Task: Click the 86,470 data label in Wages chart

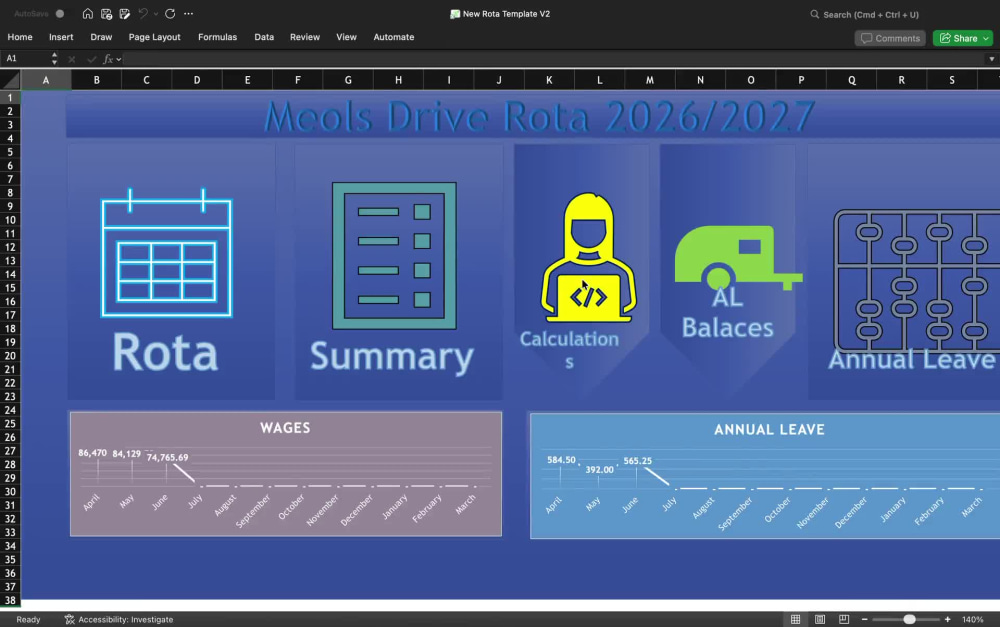Action: tap(92, 453)
